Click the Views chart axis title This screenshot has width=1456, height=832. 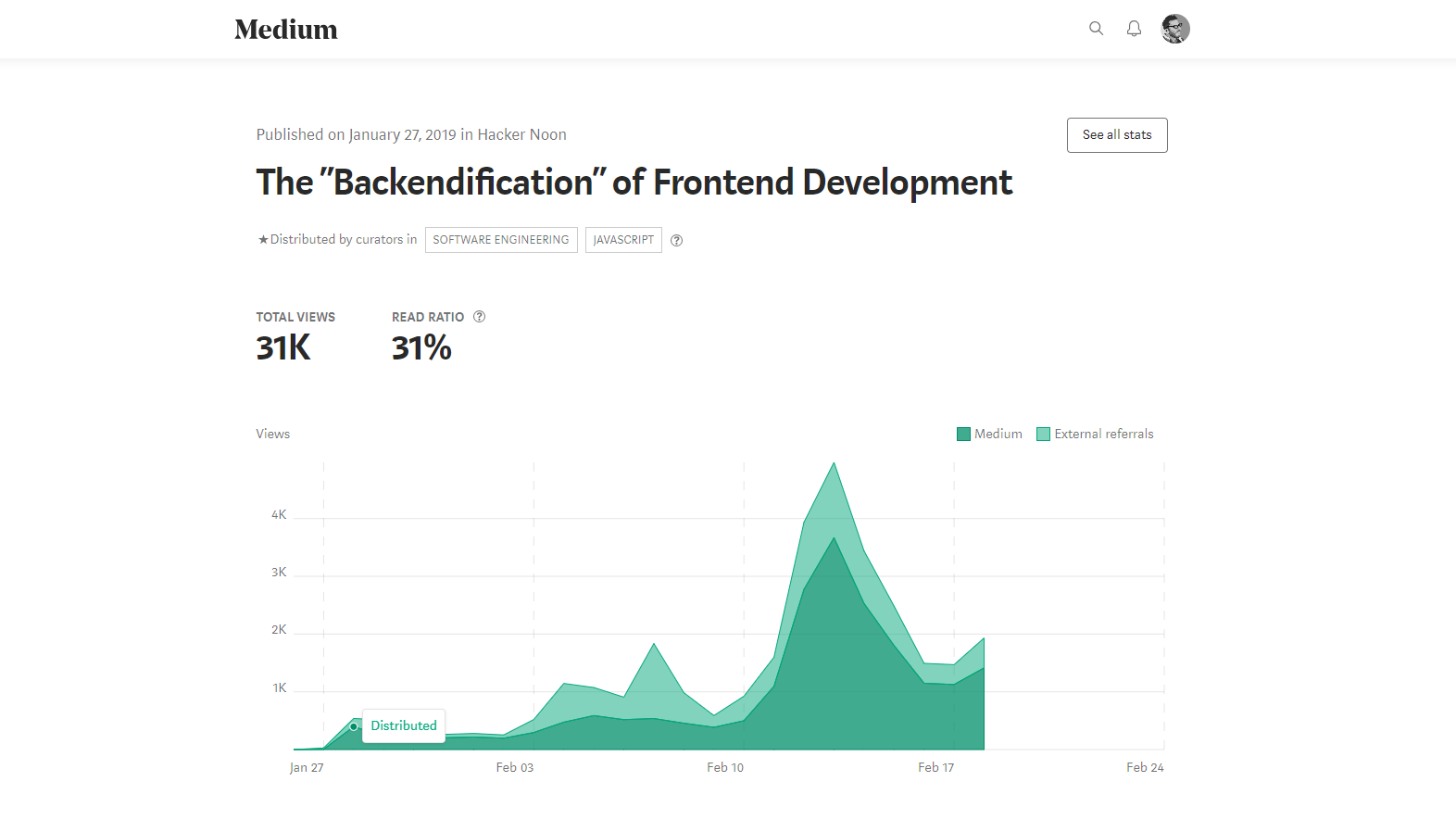(x=273, y=435)
